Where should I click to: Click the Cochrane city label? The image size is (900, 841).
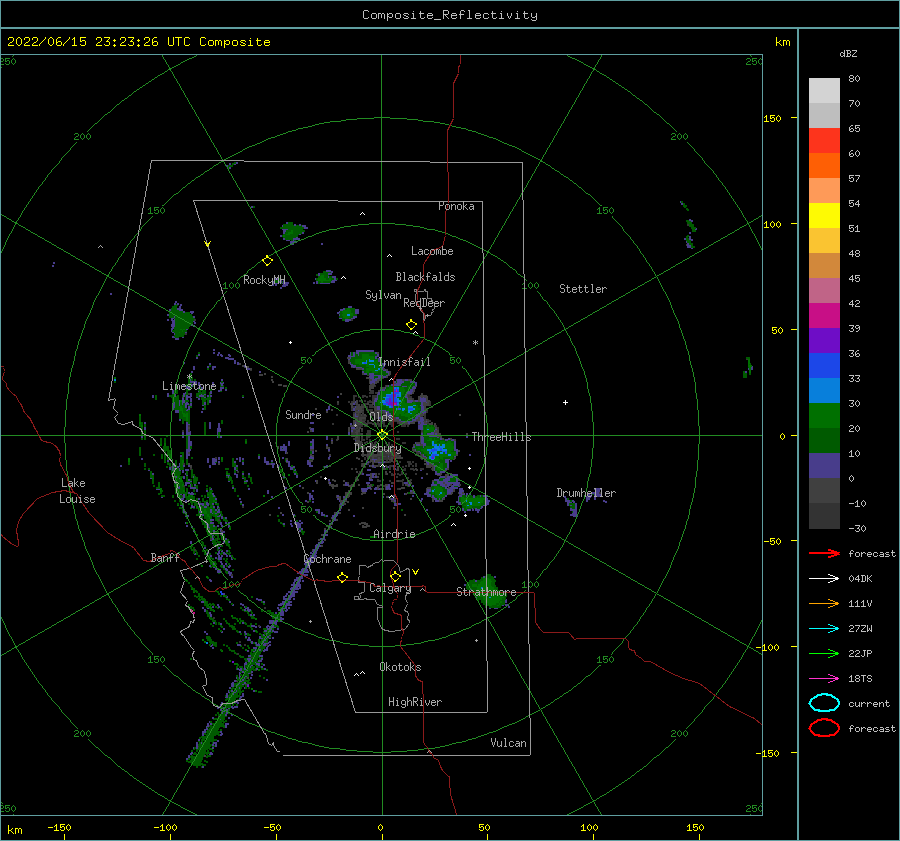[x=327, y=559]
